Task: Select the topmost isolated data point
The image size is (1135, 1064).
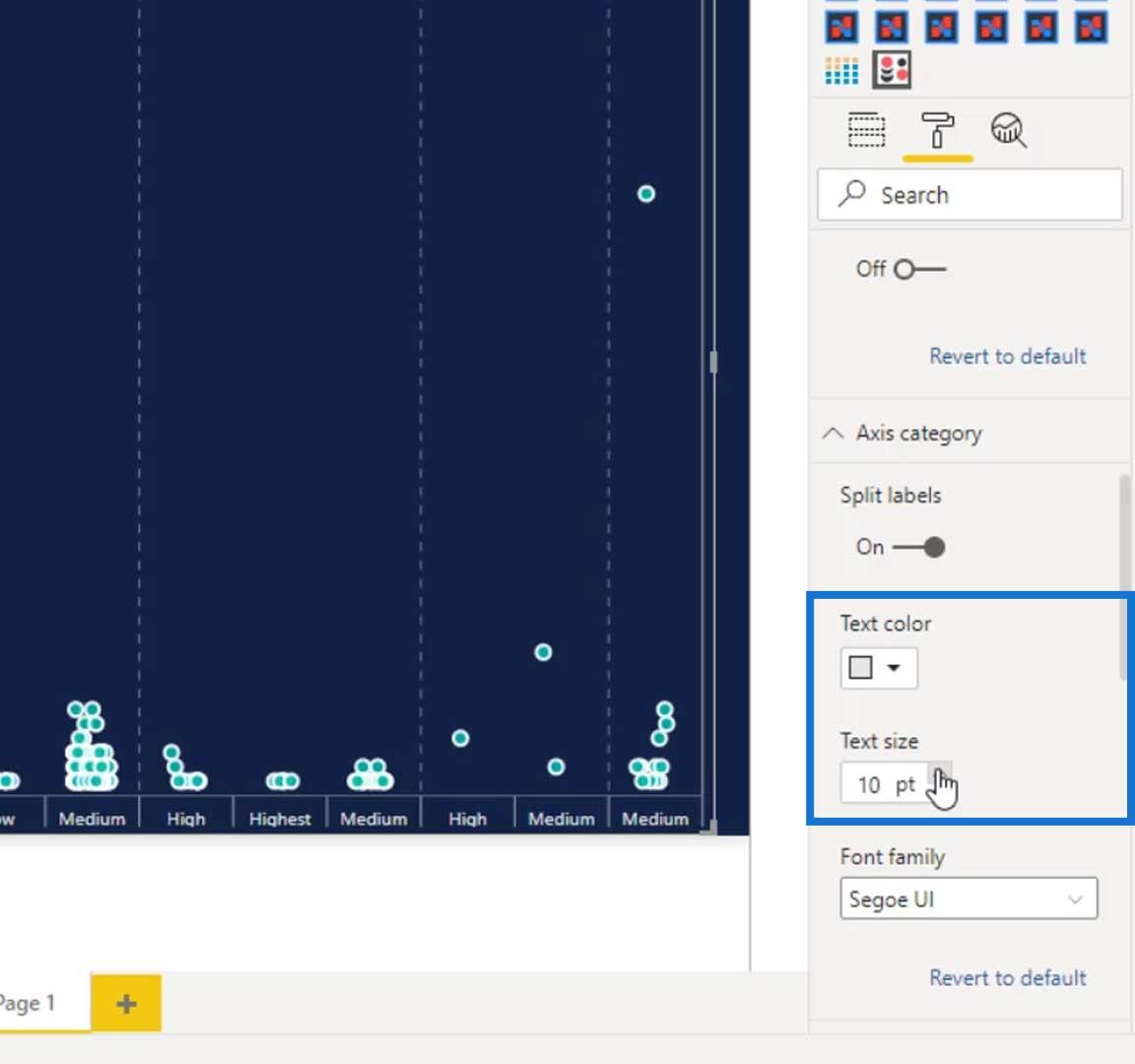Action: coord(645,194)
